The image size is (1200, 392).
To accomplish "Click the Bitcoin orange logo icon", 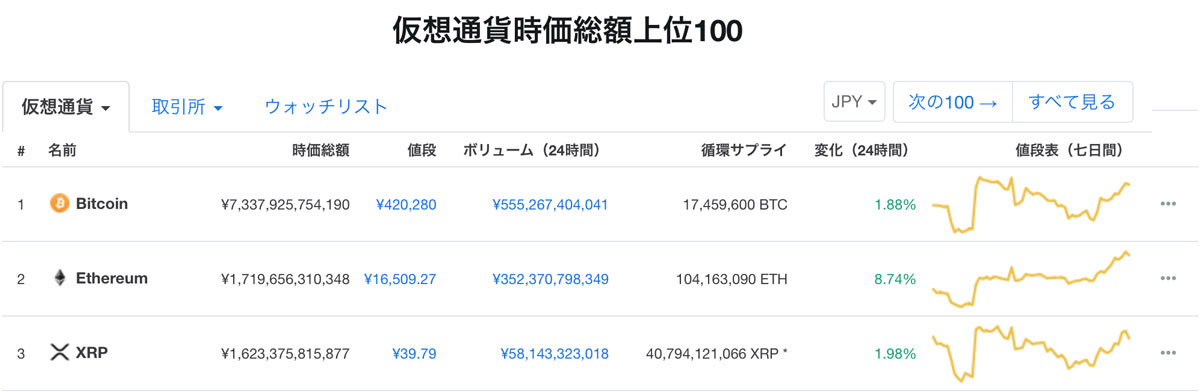I will 59,204.
